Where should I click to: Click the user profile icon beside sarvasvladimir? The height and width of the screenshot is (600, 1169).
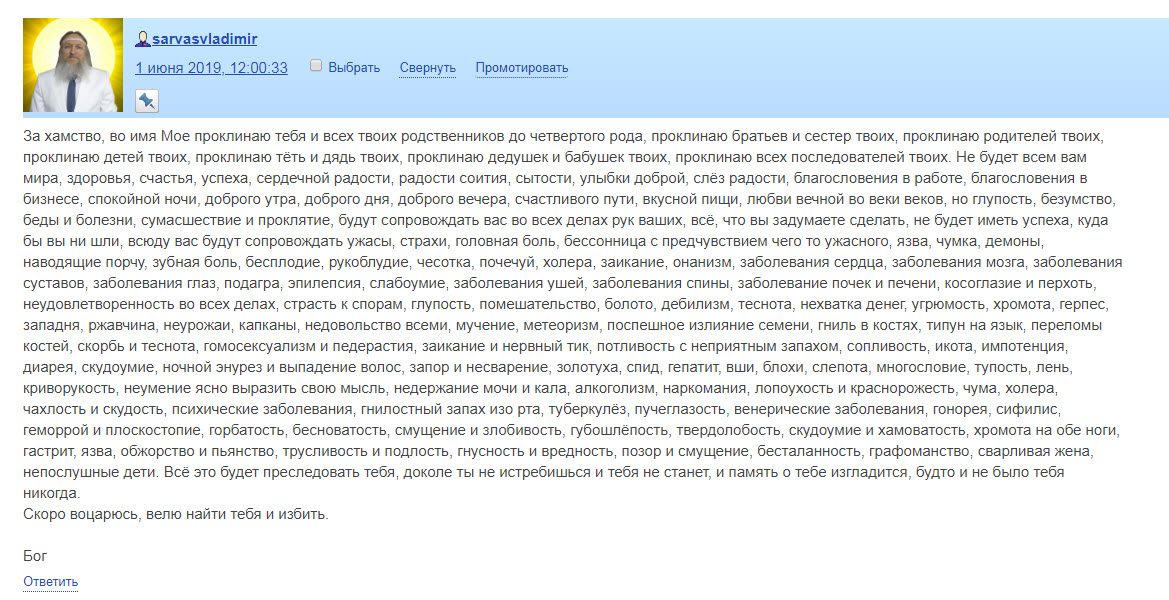coord(142,39)
